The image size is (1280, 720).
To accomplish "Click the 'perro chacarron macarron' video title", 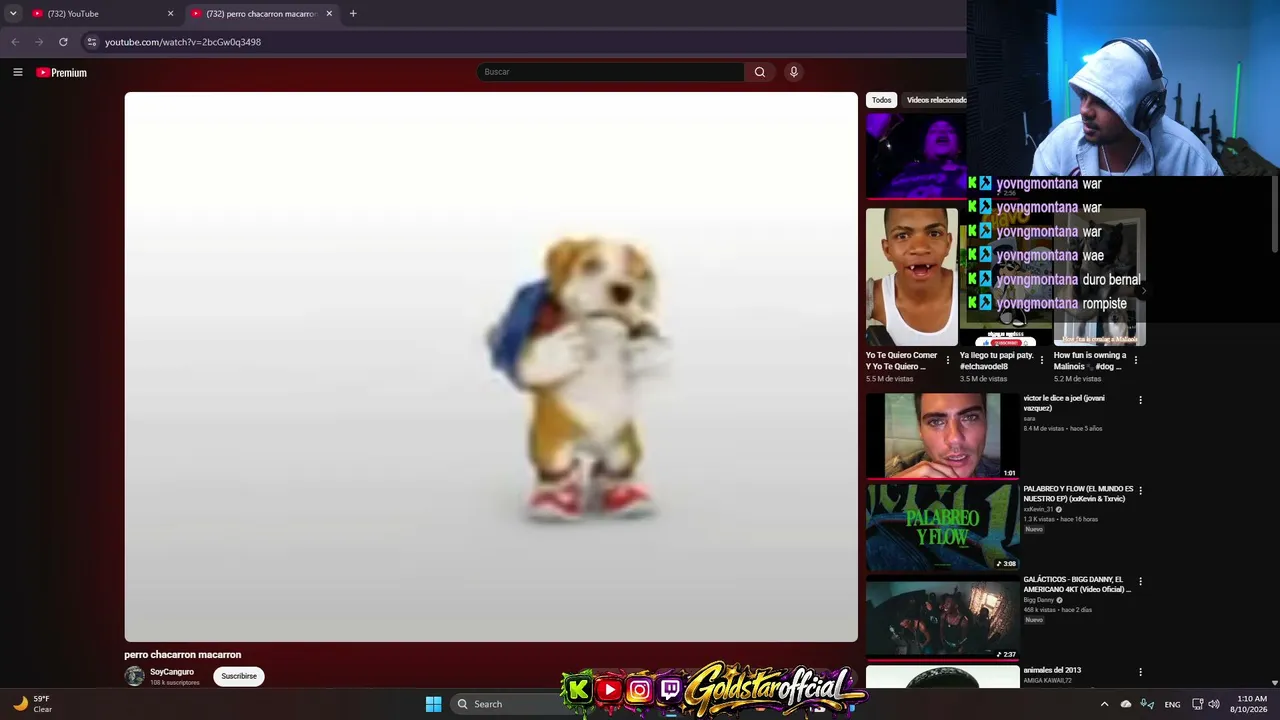I will pos(183,655).
